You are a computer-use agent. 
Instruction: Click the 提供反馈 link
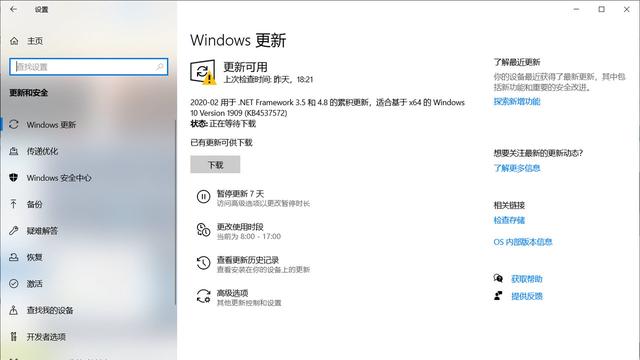[x=527, y=296]
